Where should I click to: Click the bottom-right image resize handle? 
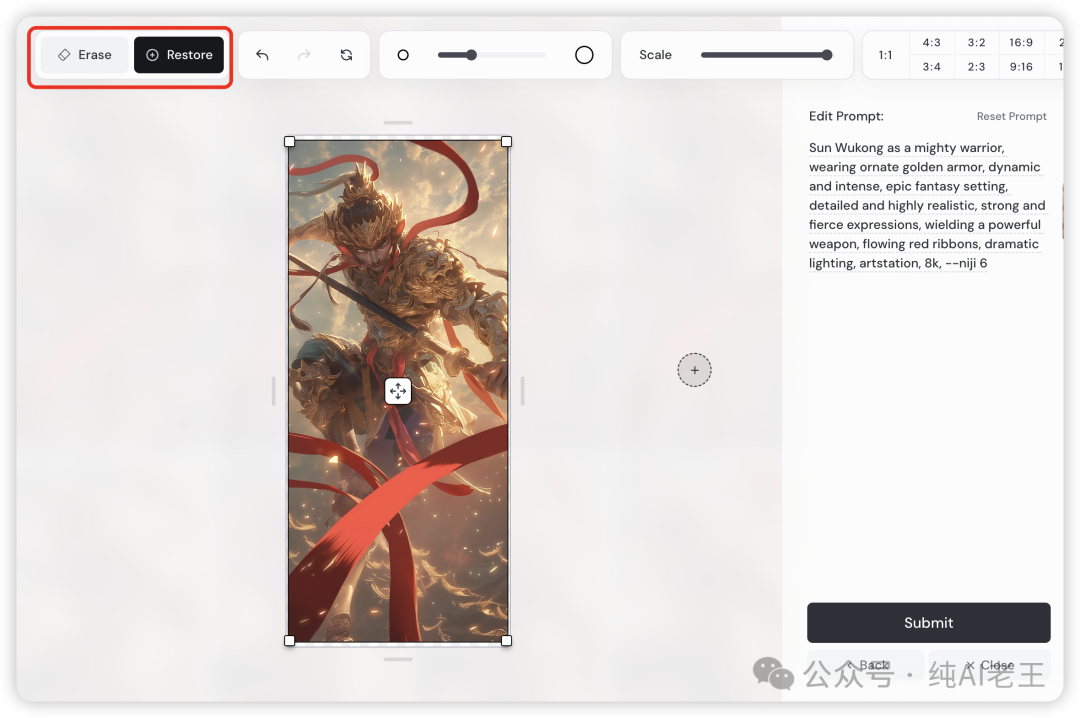tap(506, 641)
